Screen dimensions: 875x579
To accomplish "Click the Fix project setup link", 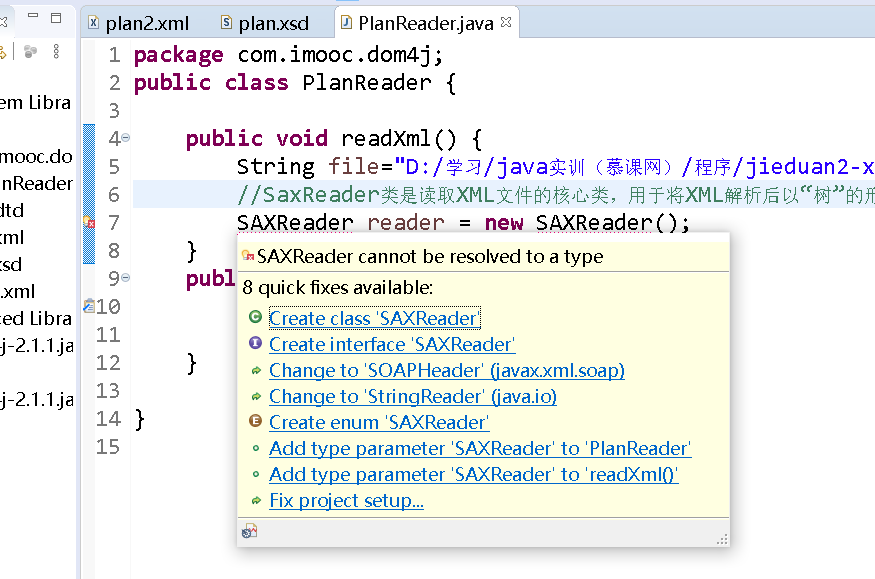I will [x=346, y=500].
